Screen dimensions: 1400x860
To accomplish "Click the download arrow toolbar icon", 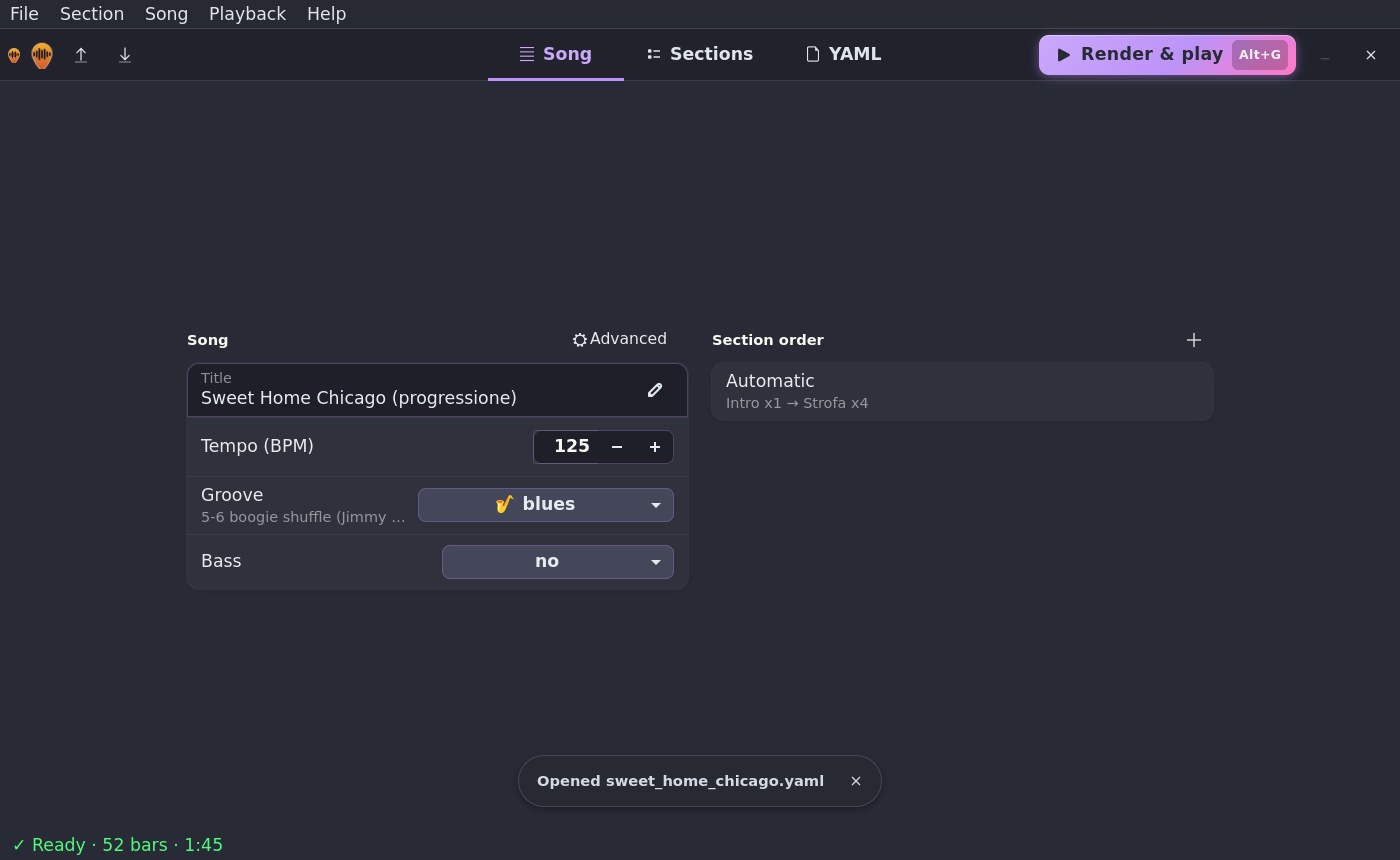I will [125, 55].
